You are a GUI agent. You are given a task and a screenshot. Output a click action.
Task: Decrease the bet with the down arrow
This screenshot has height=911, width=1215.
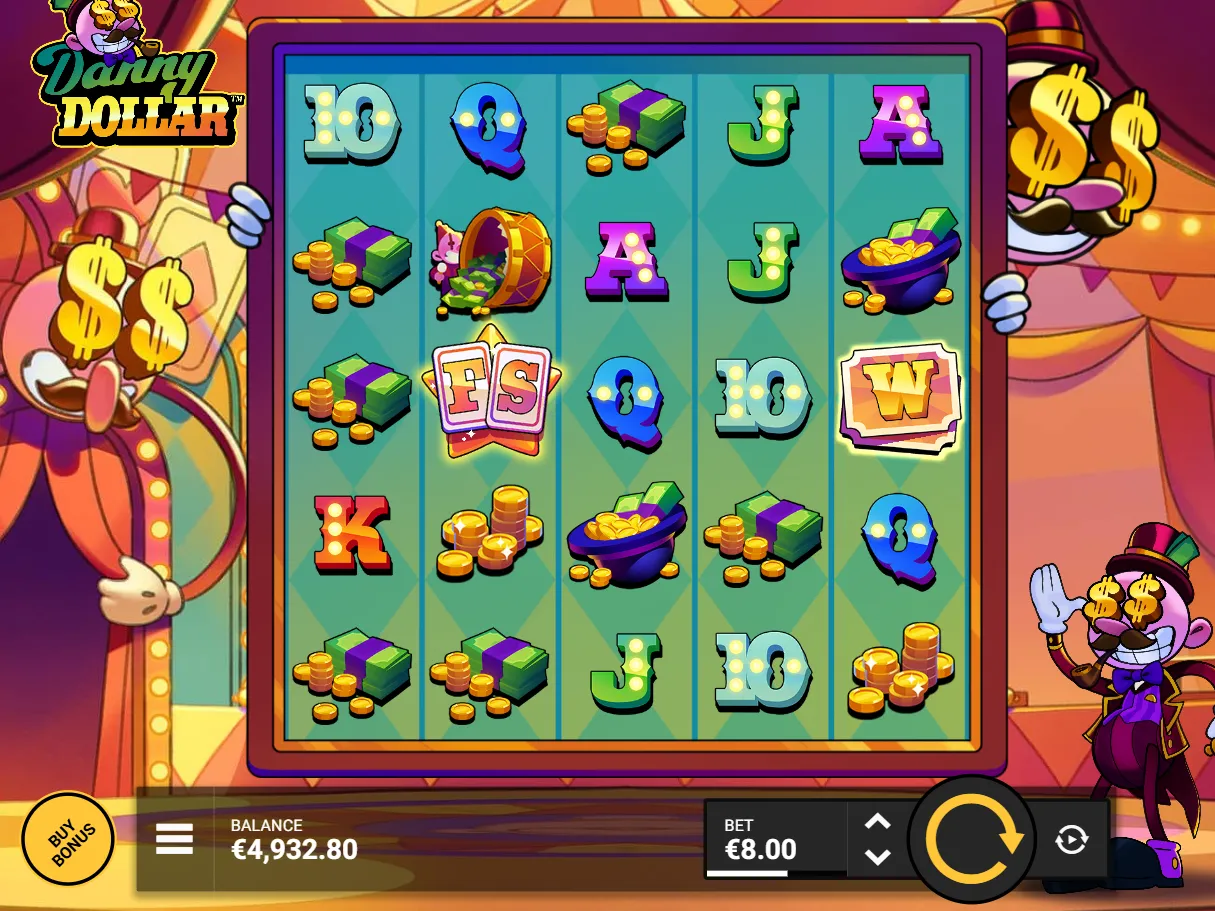click(877, 857)
